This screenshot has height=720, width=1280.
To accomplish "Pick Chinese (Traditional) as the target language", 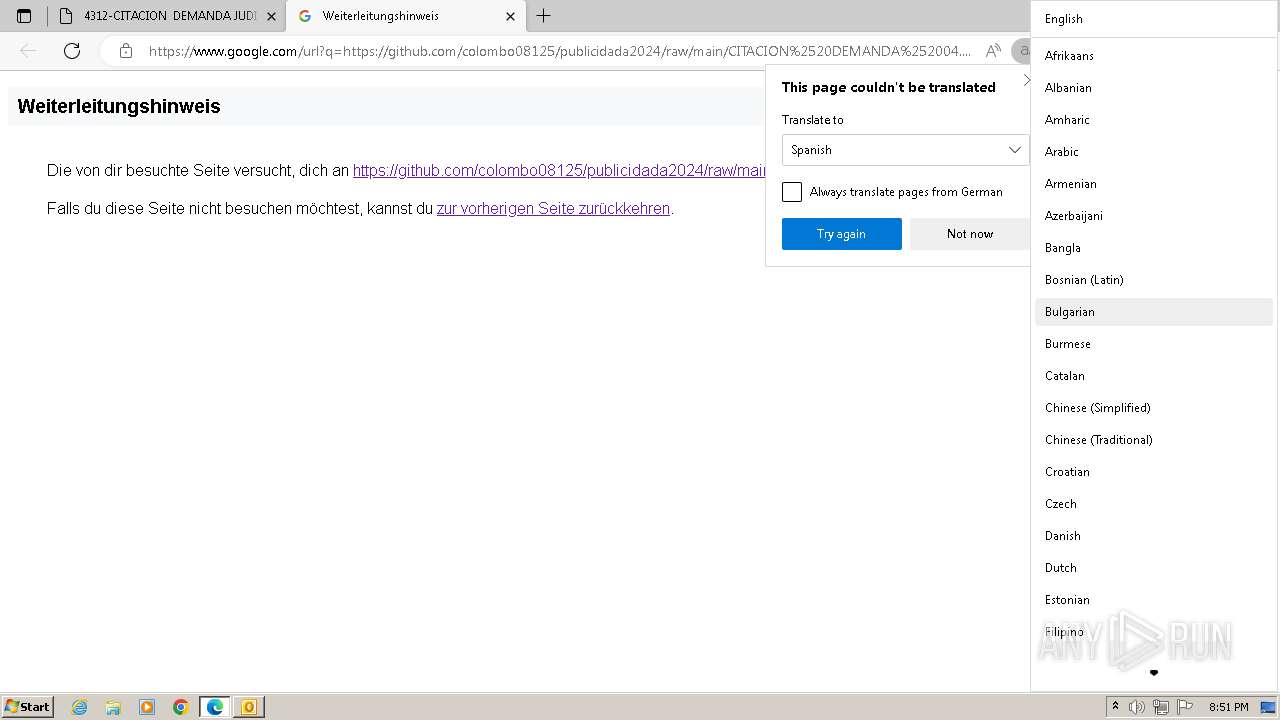I will pos(1154,440).
